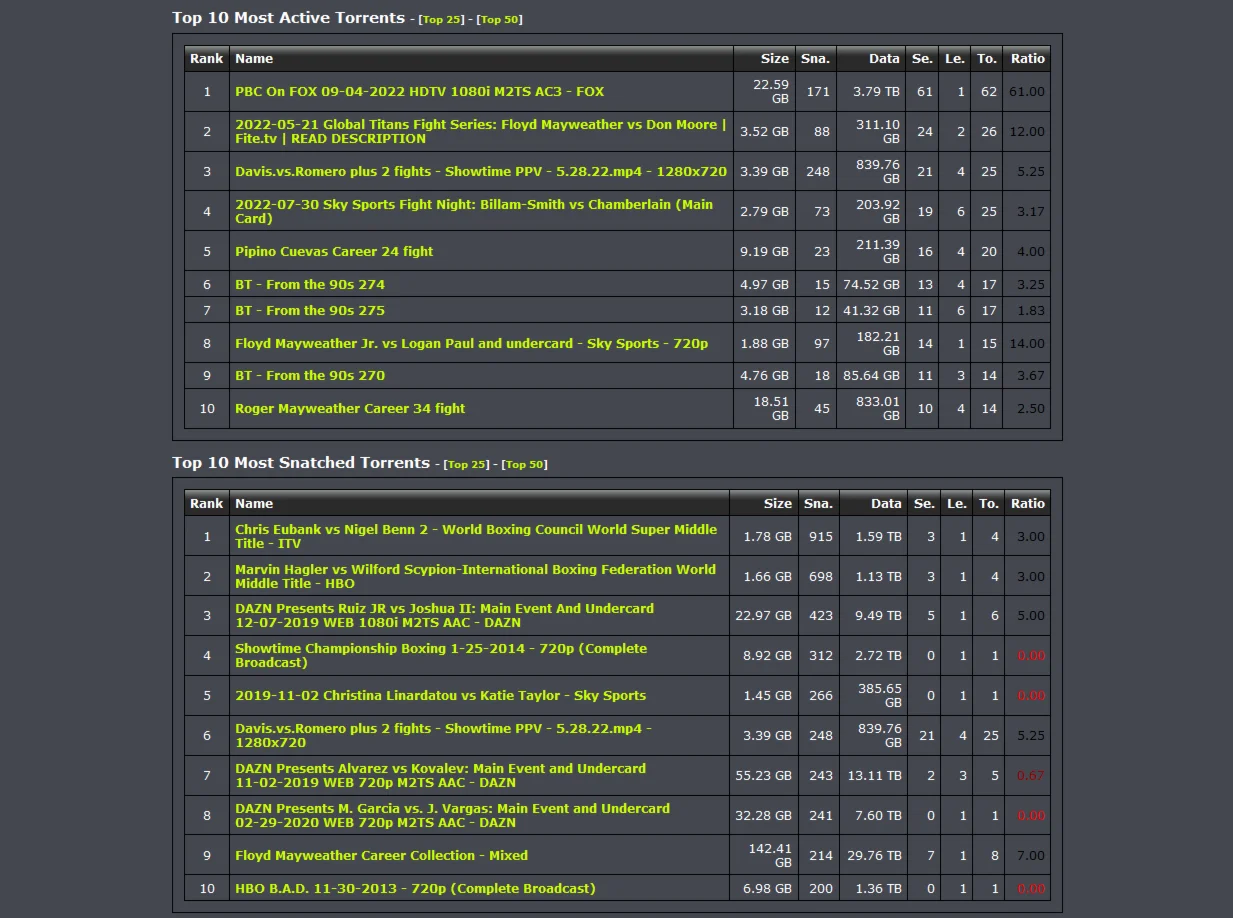Open HBO B.A.D. 11-30-2013 torrent
This screenshot has height=918, width=1233.
point(415,888)
